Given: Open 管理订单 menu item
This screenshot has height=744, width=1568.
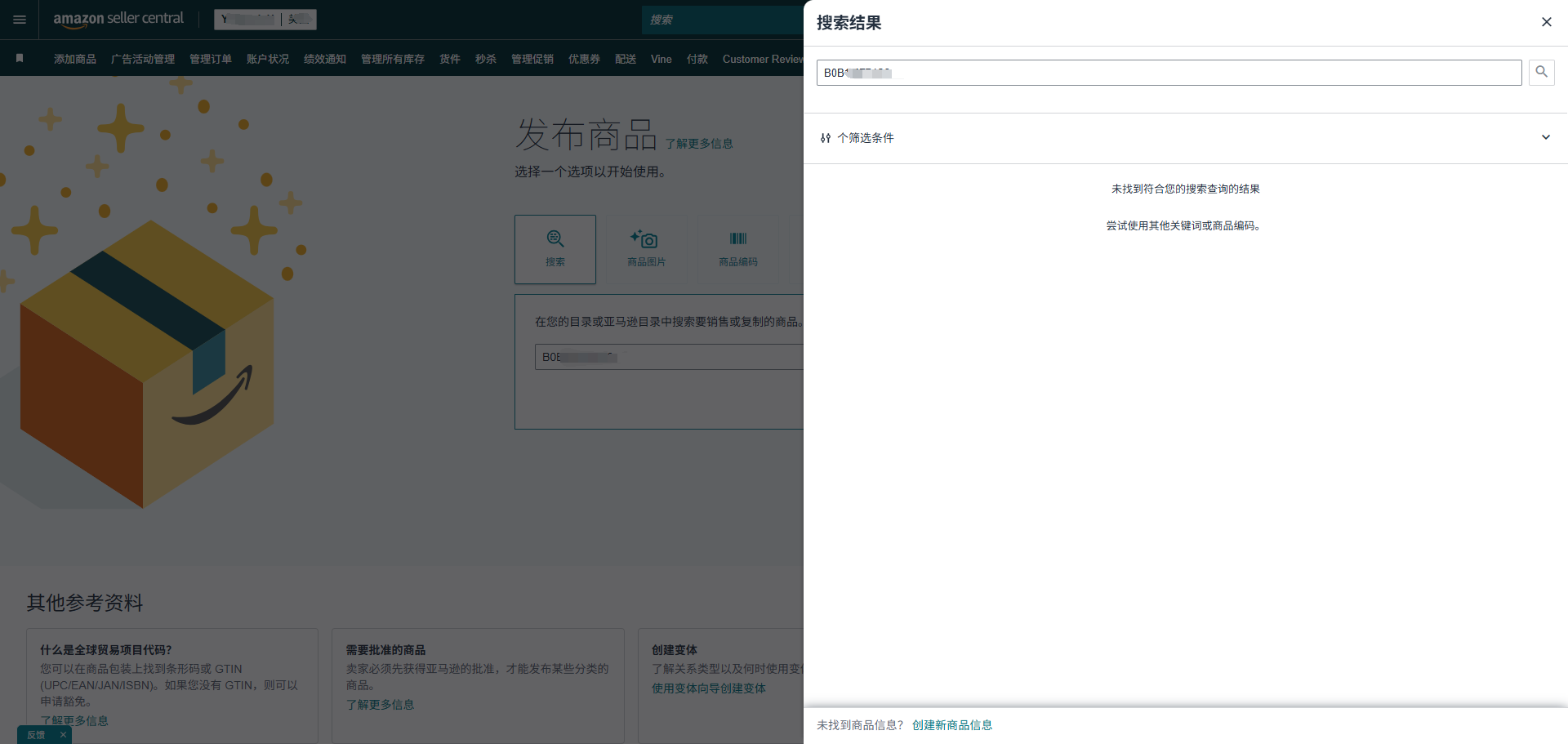Looking at the screenshot, I should [x=211, y=59].
